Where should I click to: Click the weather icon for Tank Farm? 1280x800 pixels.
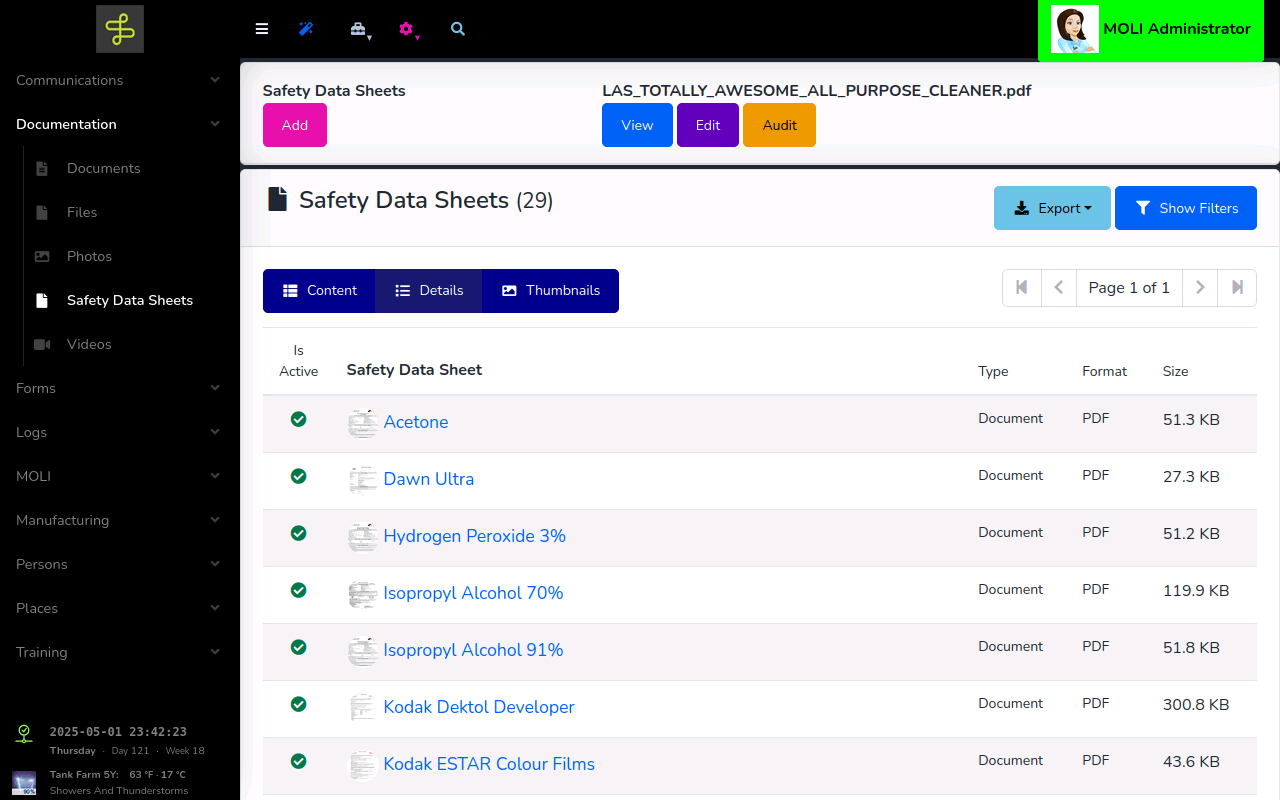click(24, 781)
